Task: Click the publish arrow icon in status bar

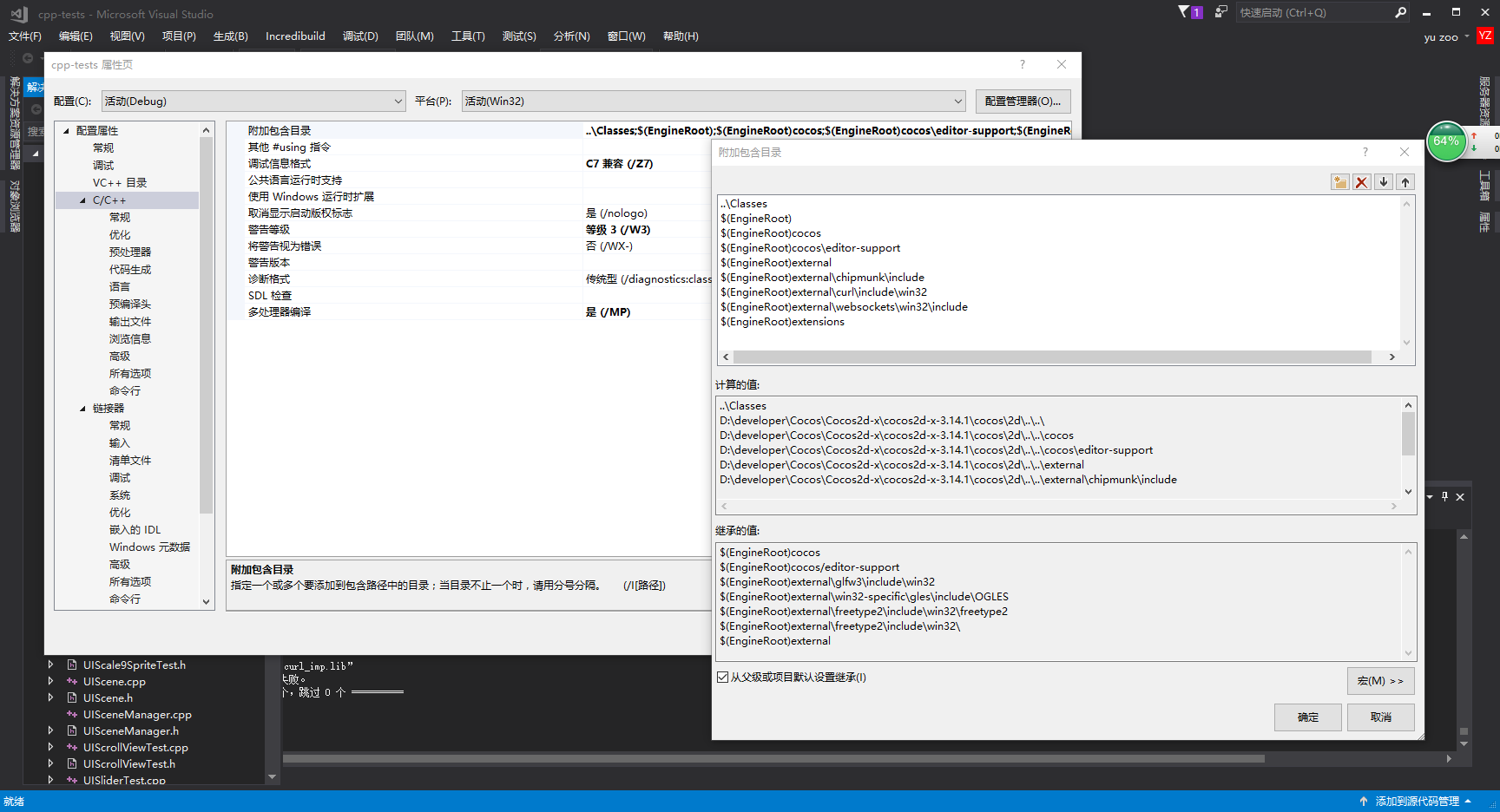Action: coord(1364,802)
